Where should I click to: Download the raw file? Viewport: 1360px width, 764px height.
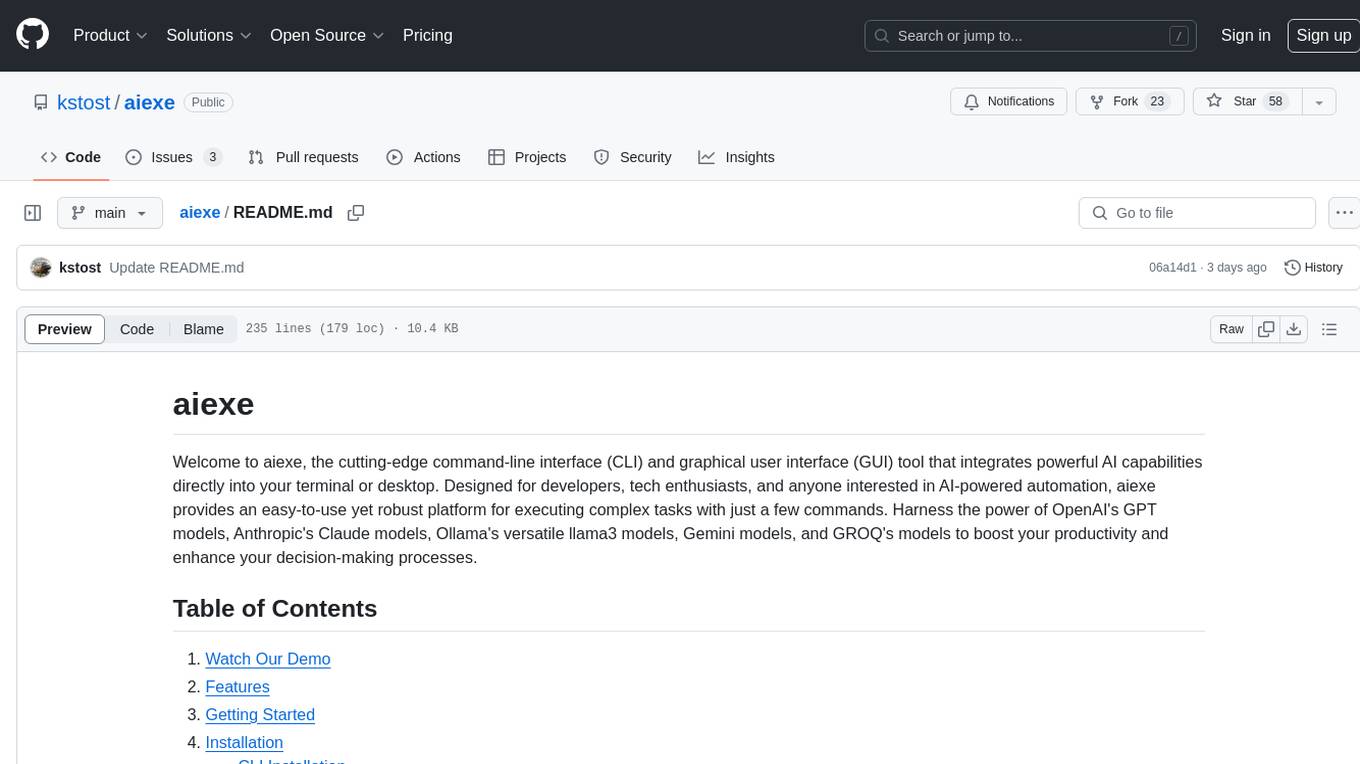[x=1294, y=329]
